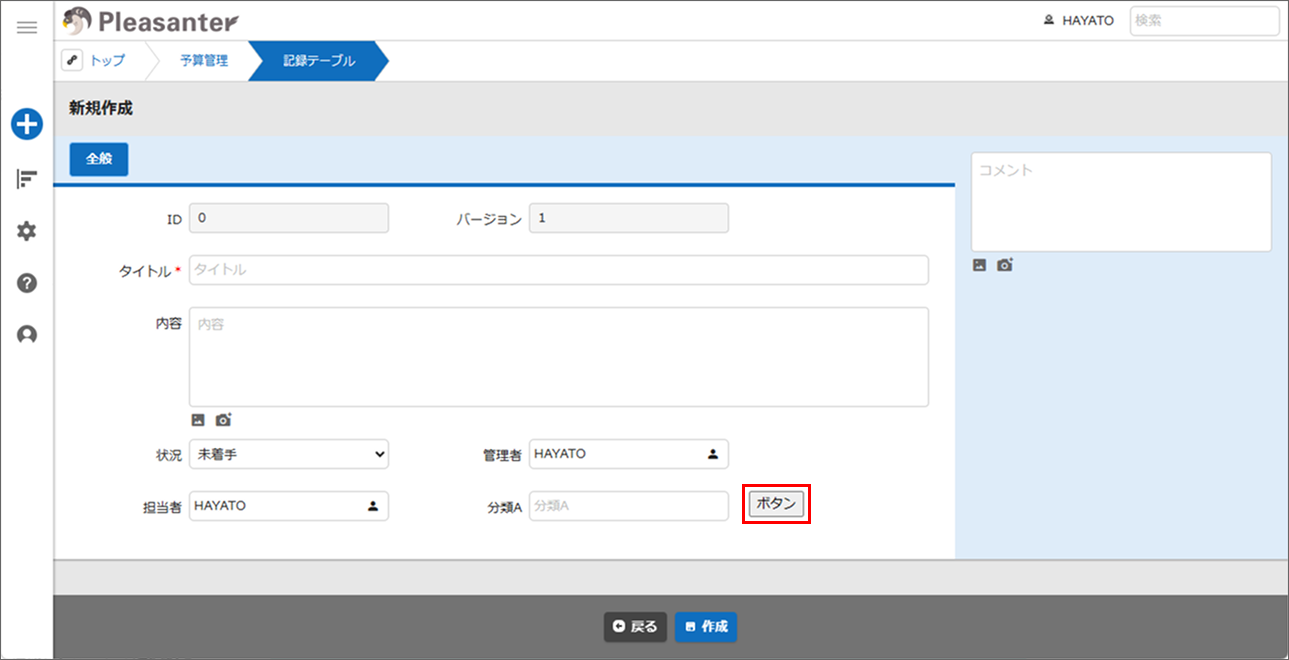Click person icon in 担当者 field
Screen dimensions: 1289x660
373,506
